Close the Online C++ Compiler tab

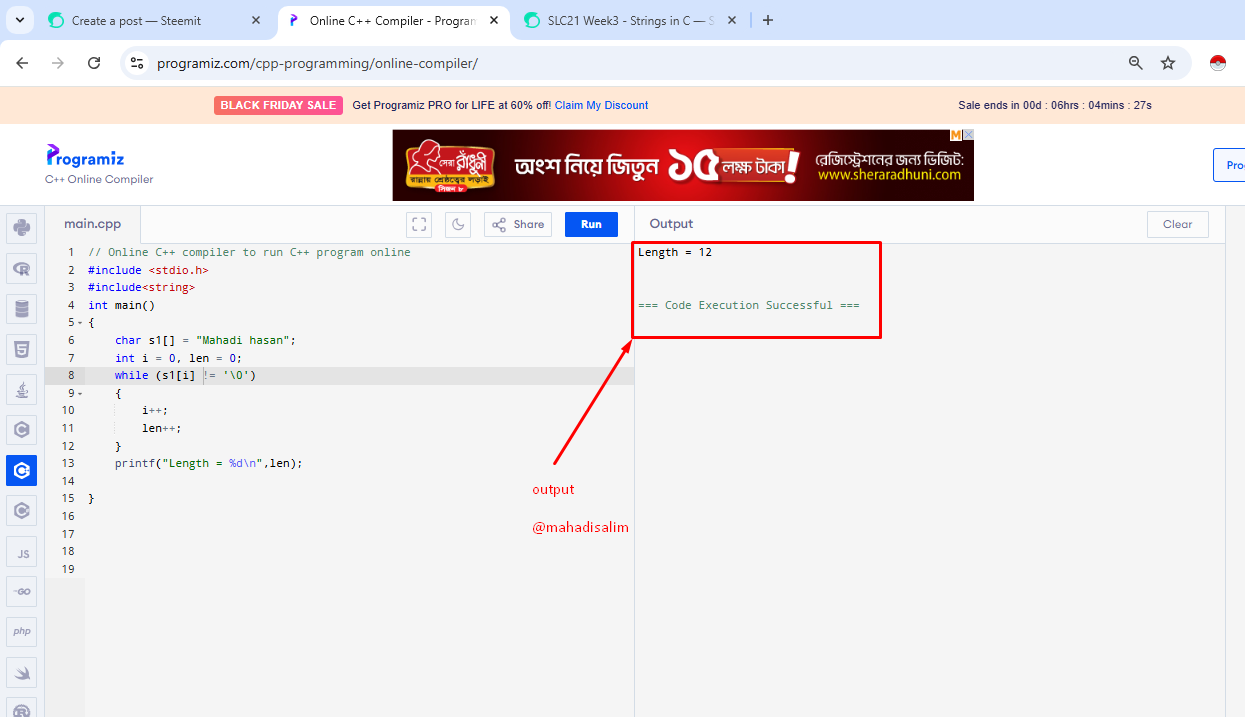pos(494,20)
